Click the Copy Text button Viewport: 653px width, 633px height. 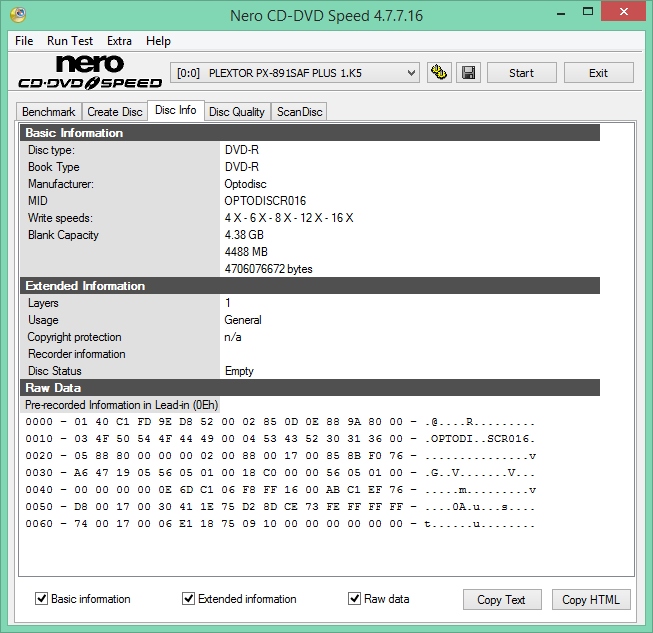point(501,600)
